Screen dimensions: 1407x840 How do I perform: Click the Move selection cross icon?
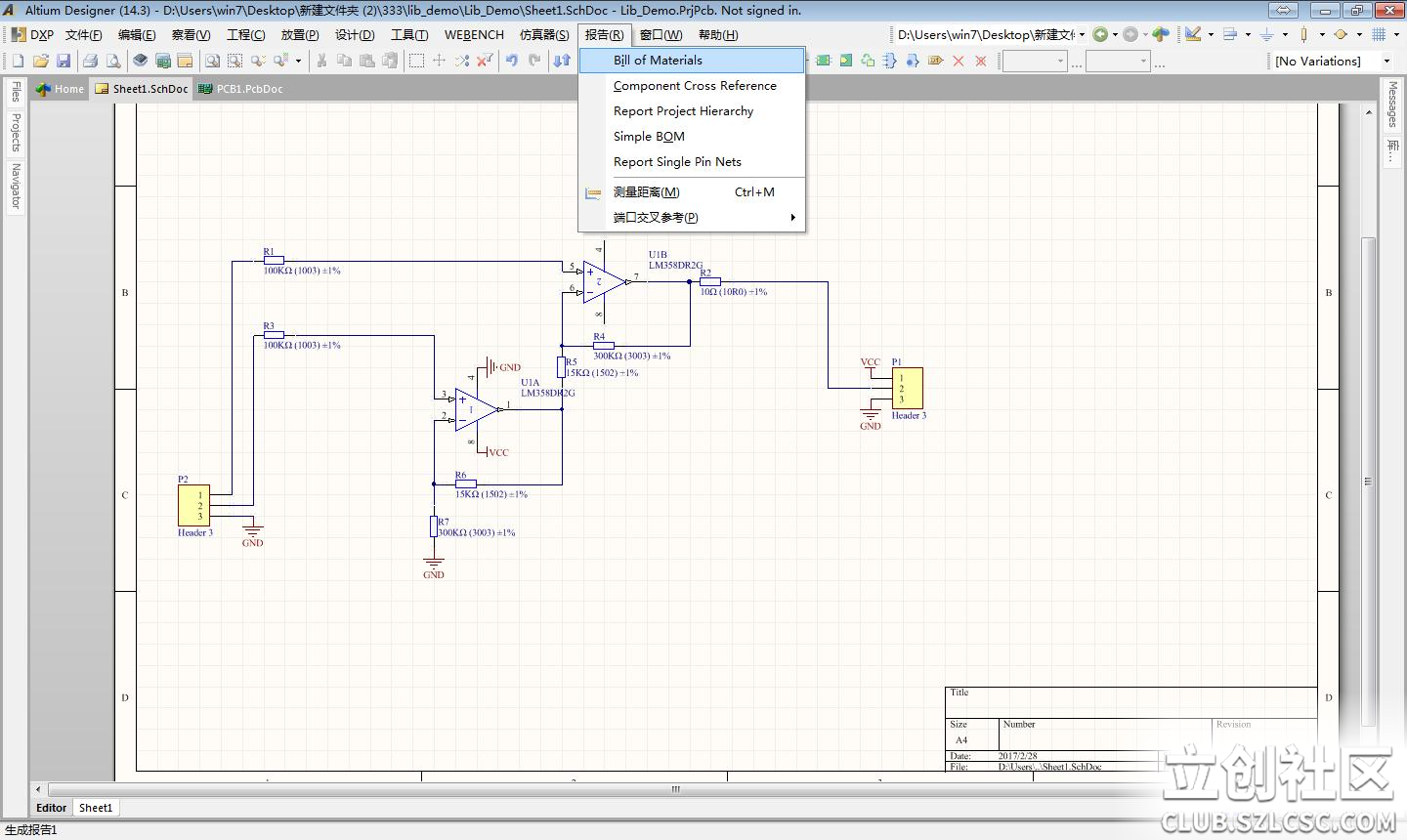click(439, 61)
